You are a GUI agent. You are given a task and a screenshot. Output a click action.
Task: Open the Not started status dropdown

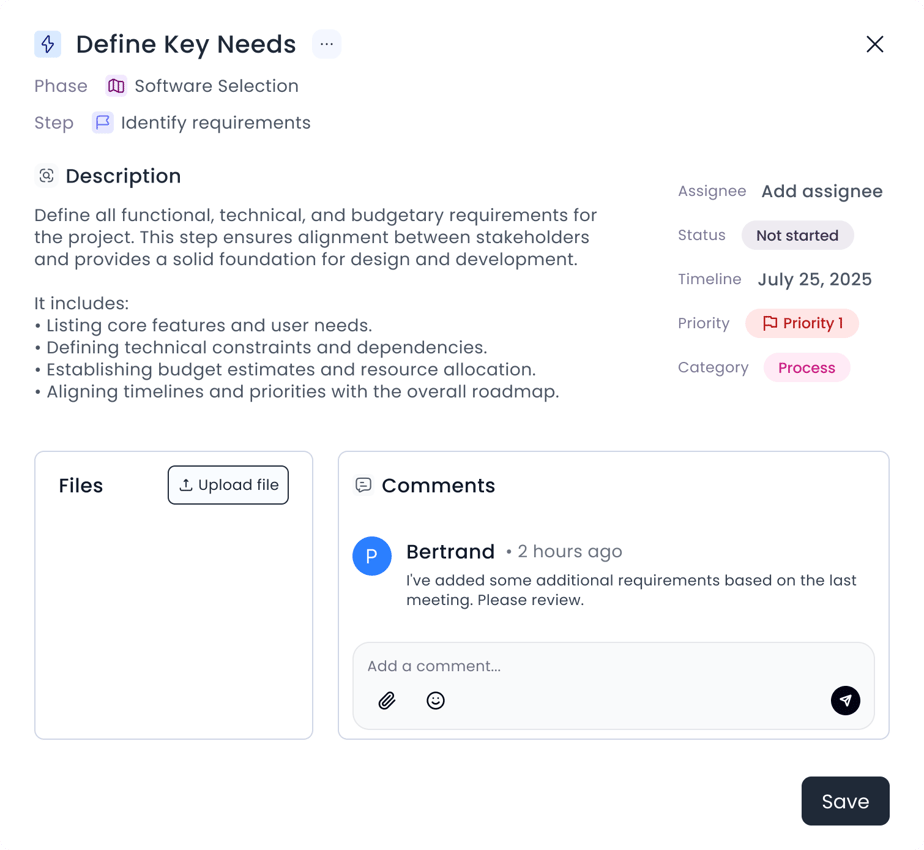coord(797,236)
